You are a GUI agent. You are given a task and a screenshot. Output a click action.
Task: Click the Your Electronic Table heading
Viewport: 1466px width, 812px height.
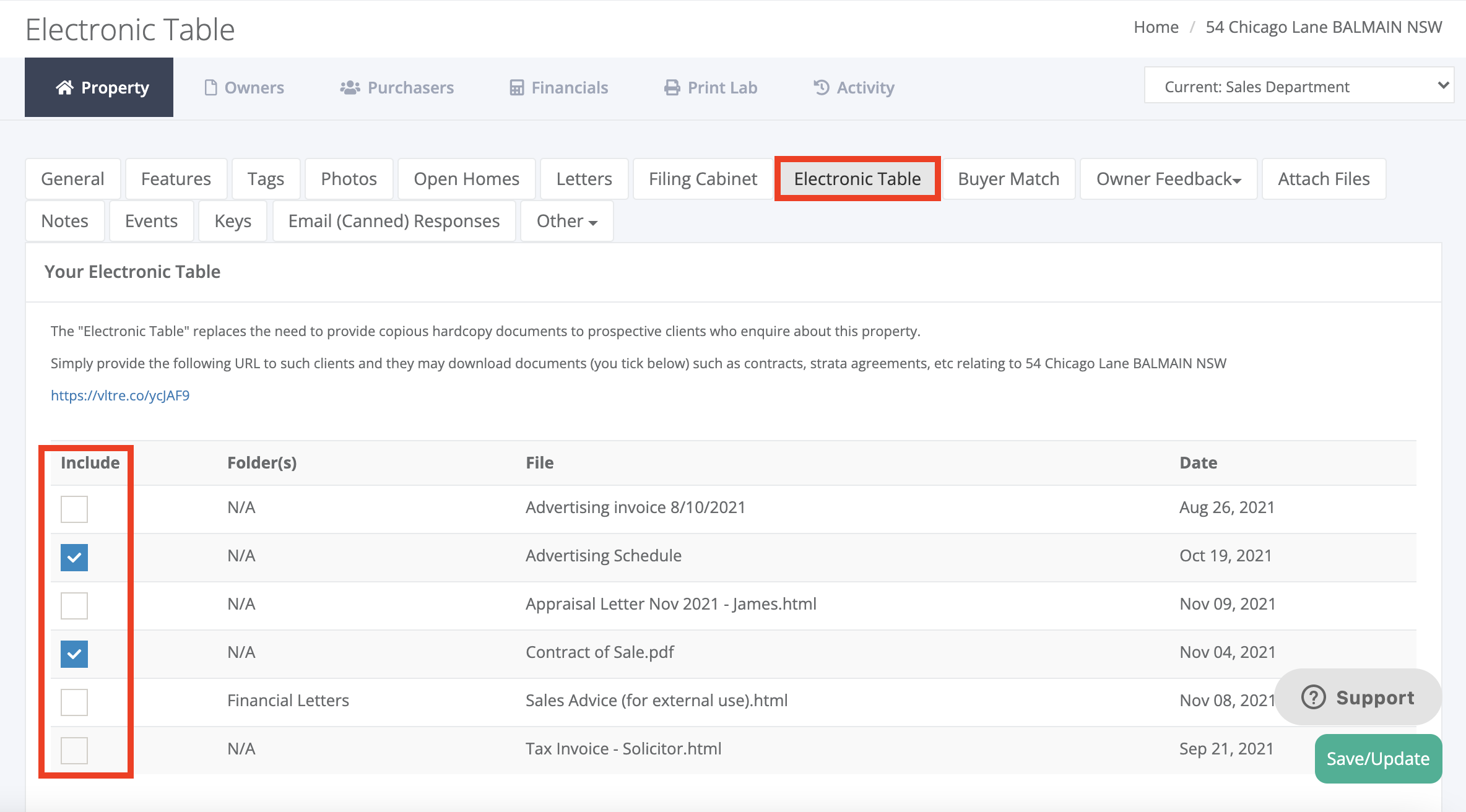point(132,272)
